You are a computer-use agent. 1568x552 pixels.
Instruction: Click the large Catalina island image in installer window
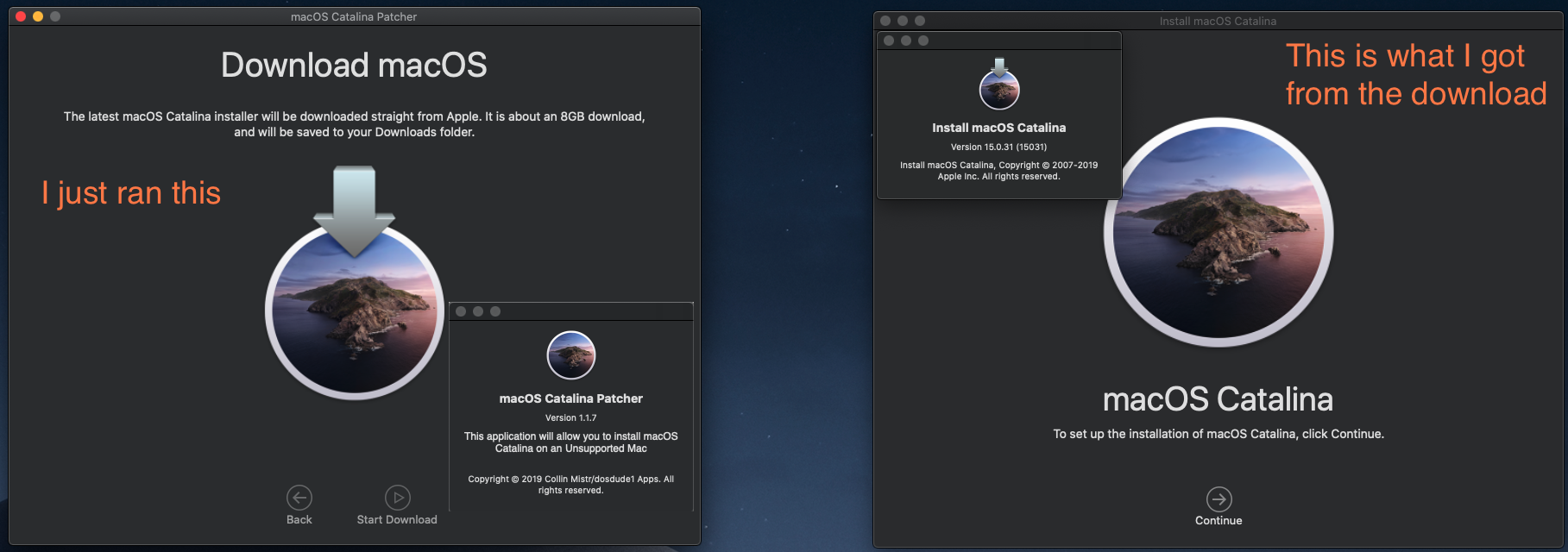pyautogui.click(x=1219, y=233)
